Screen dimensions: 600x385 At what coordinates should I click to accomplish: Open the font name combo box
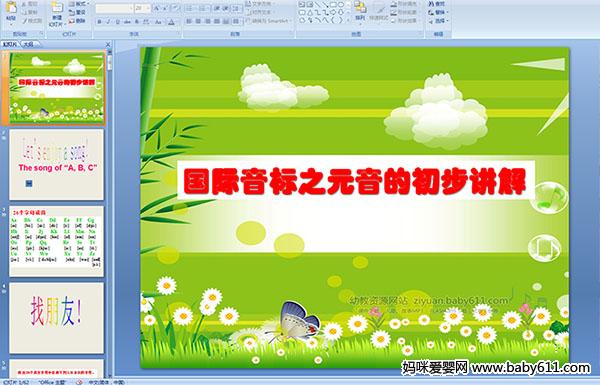(x=114, y=8)
